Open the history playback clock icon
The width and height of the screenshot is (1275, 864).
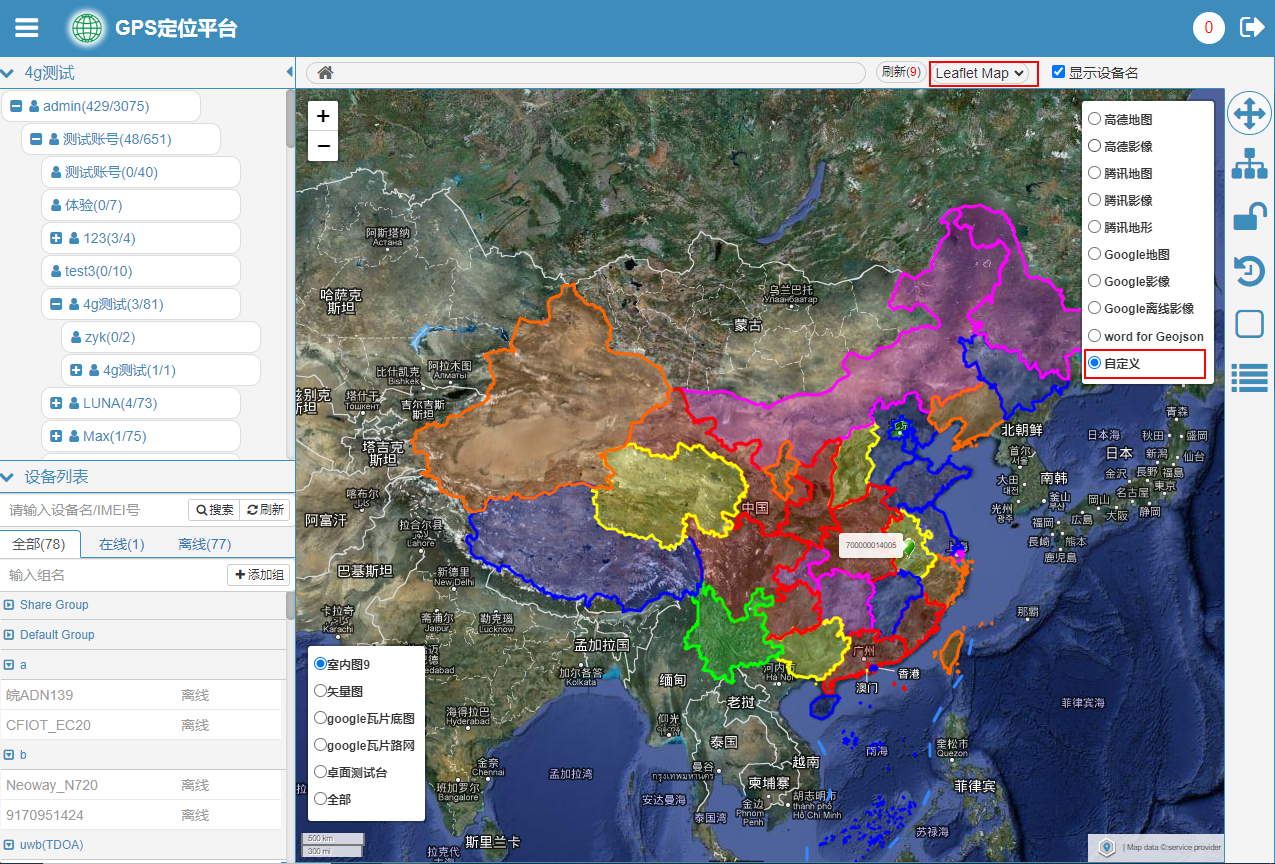[x=1248, y=271]
